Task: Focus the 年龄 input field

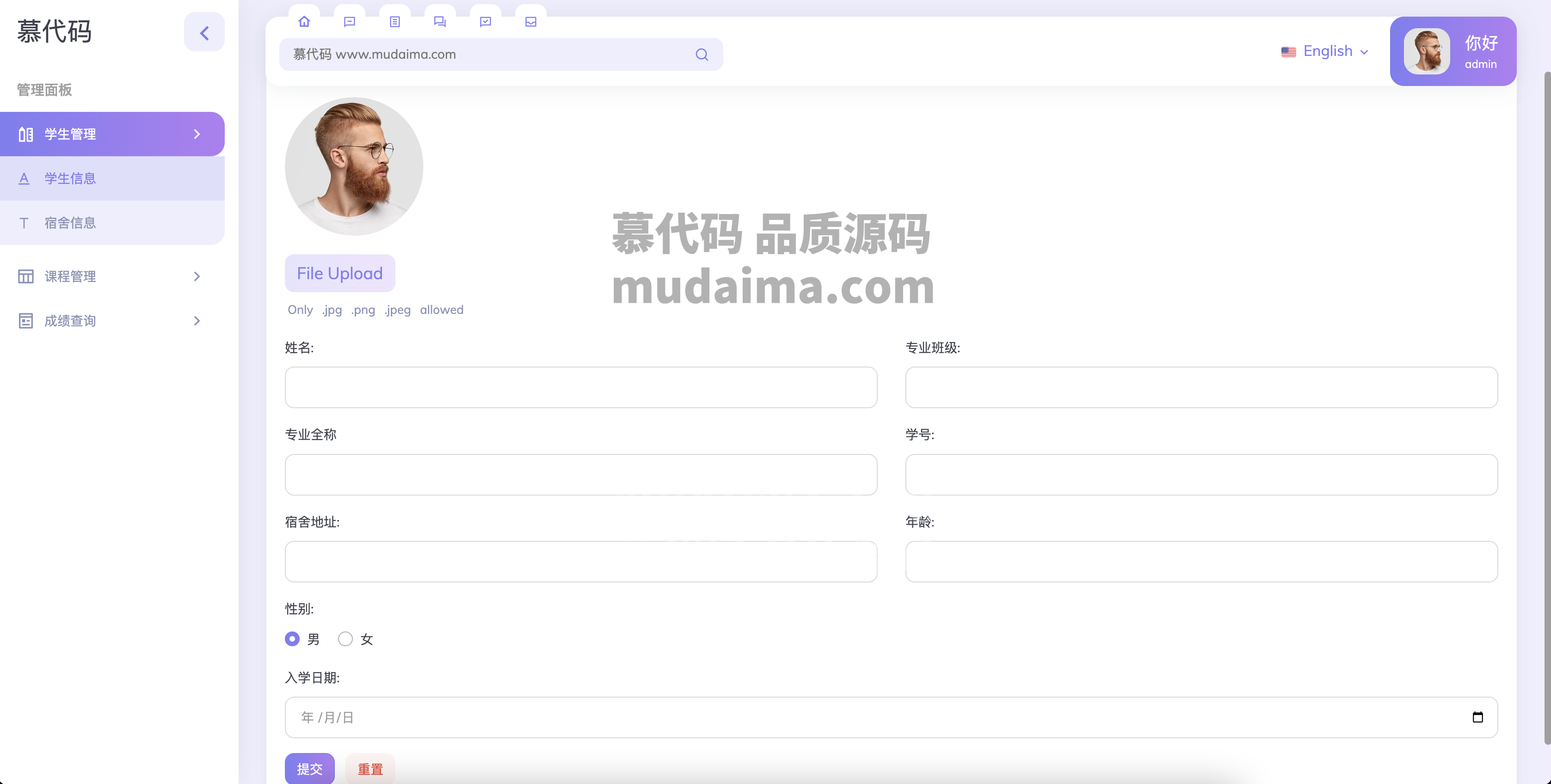Action: [1201, 561]
